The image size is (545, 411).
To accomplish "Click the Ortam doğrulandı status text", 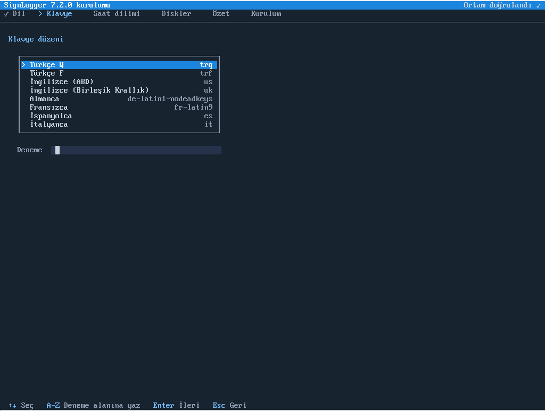I will [502, 5].
